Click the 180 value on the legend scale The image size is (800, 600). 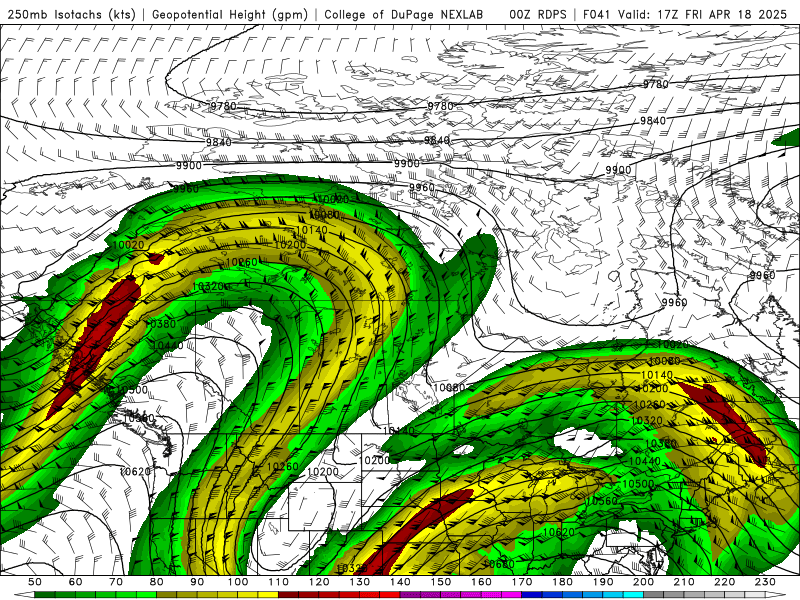coord(562,582)
